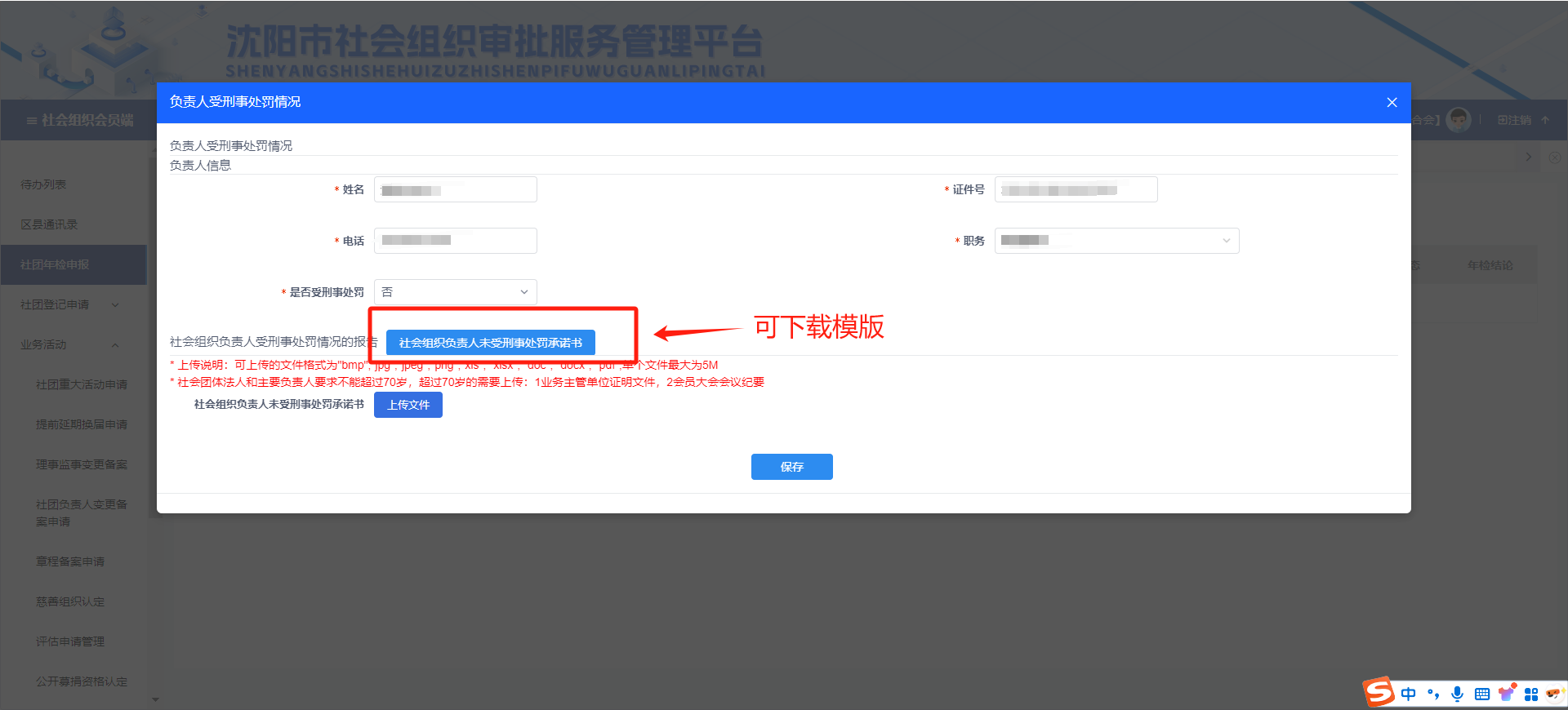The width and height of the screenshot is (1568, 710).
Task: Toggle the 中 Chinese input mode icon
Action: point(1409,694)
